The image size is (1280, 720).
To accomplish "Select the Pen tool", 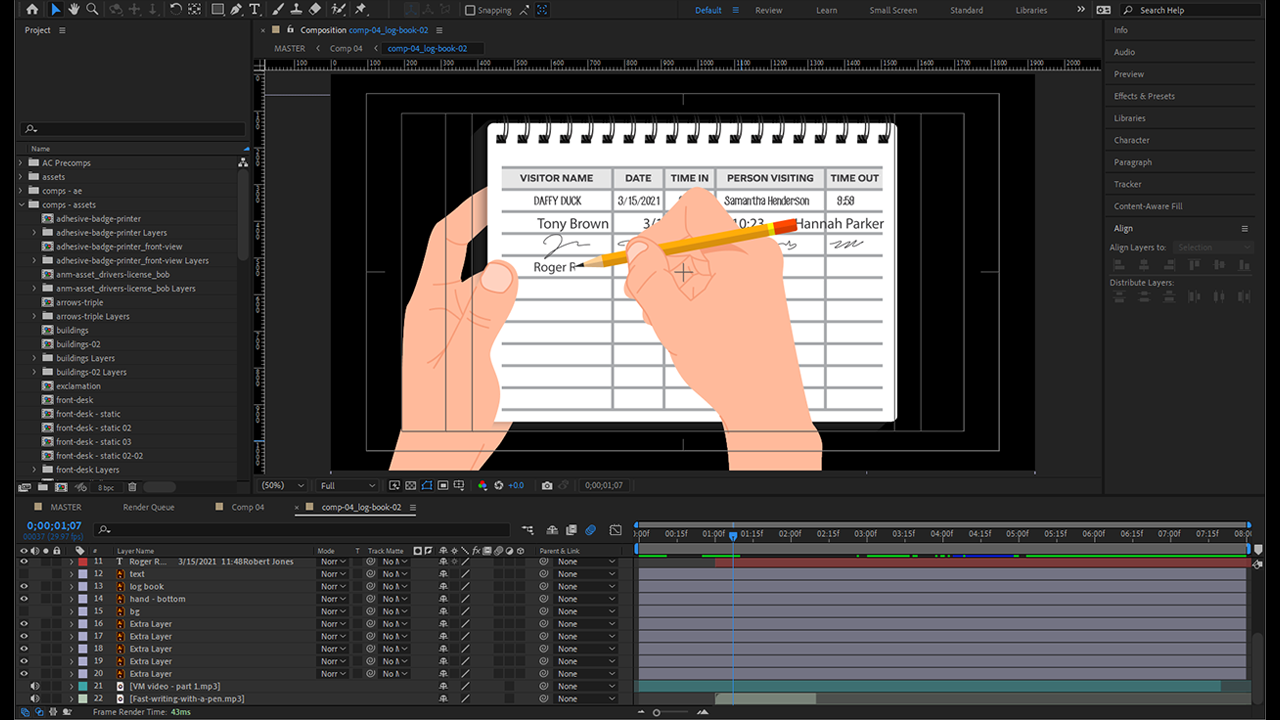I will click(236, 10).
